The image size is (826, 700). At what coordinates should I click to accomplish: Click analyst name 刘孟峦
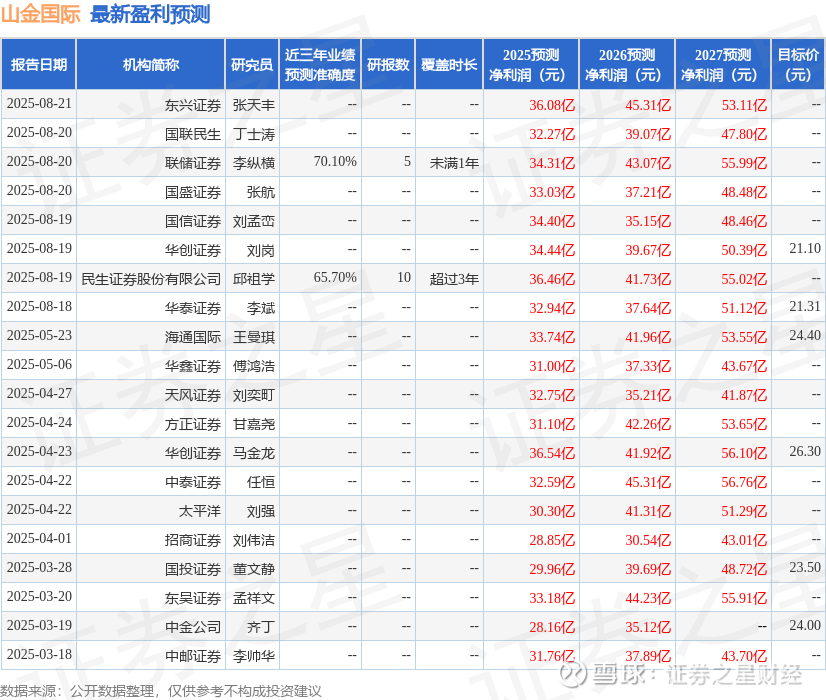[x=254, y=221]
